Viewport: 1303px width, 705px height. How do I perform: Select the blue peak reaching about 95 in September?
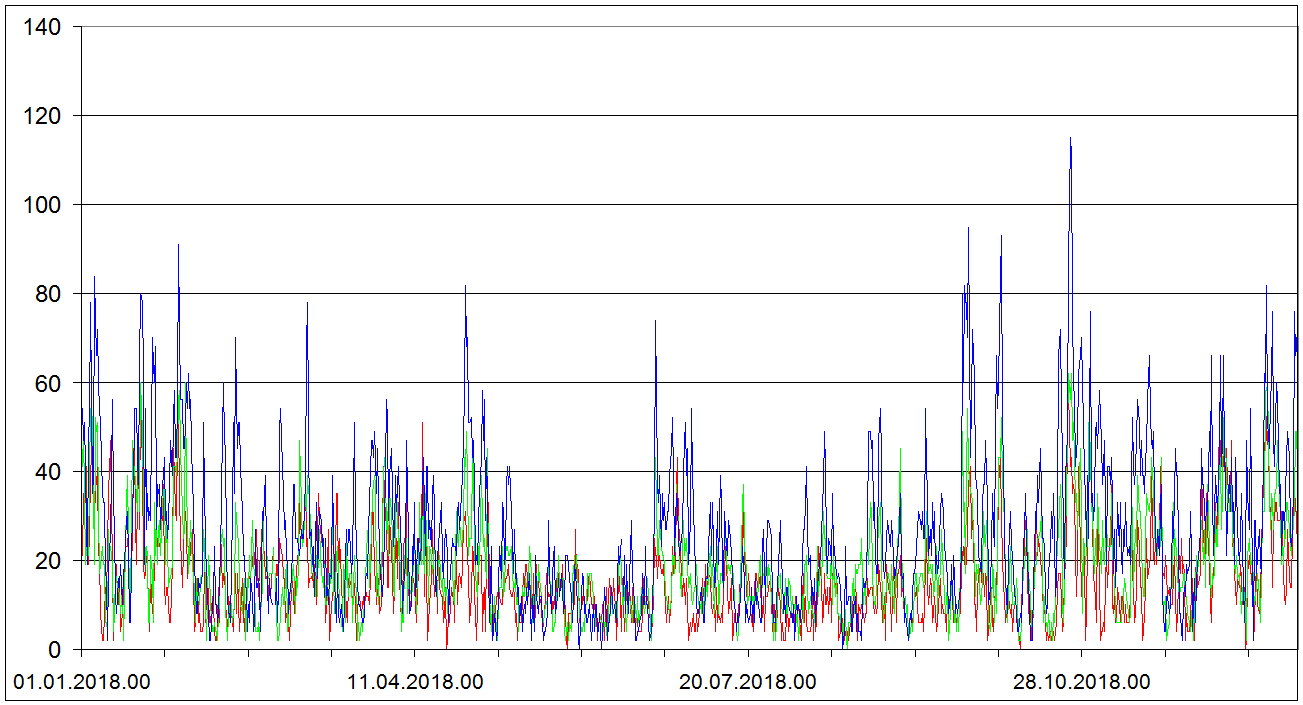pos(968,229)
